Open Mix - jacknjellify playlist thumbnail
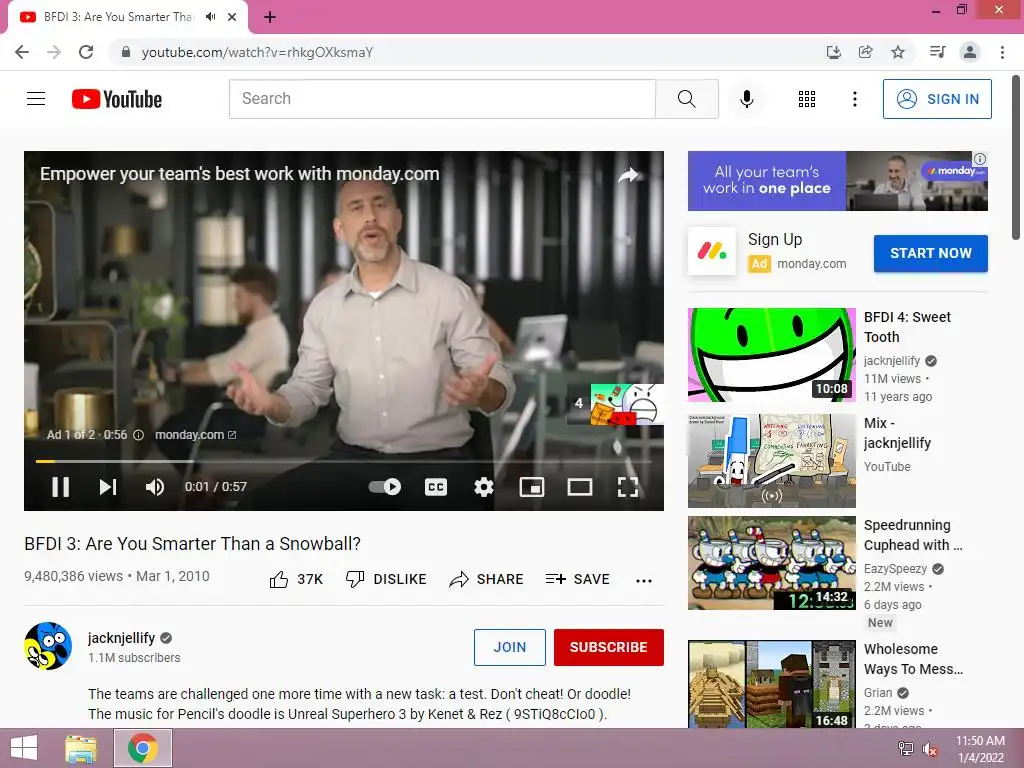The height and width of the screenshot is (768, 1024). coord(771,460)
